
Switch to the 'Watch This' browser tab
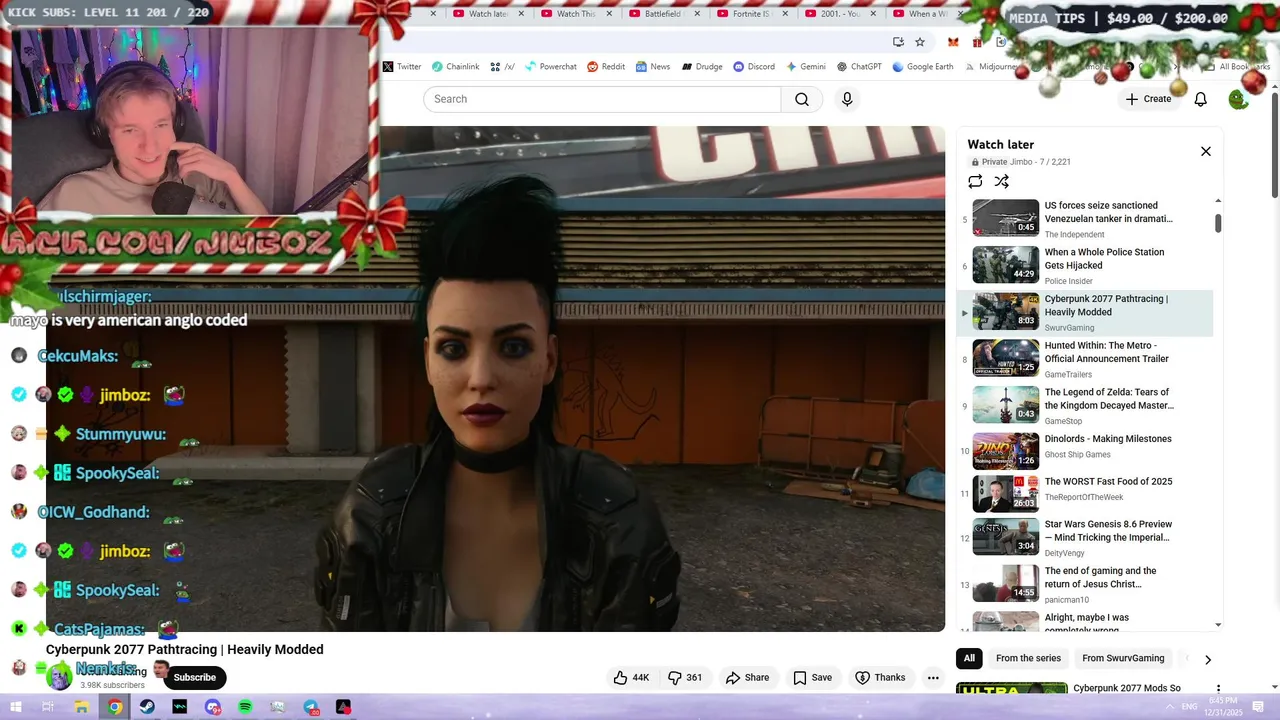tap(575, 14)
